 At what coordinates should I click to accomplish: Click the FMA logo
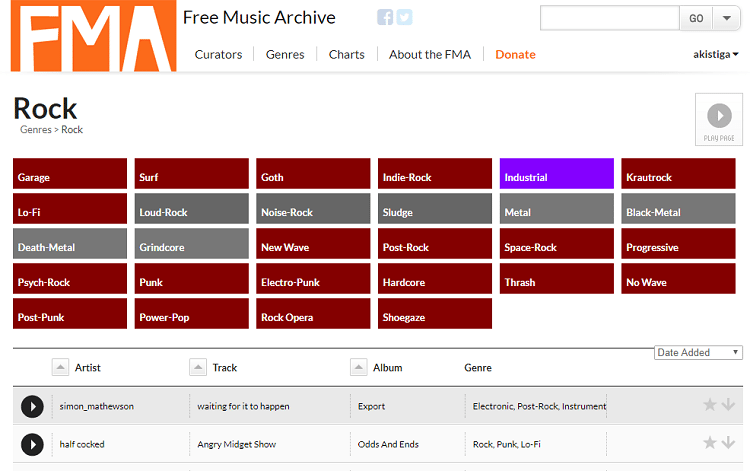tap(93, 36)
